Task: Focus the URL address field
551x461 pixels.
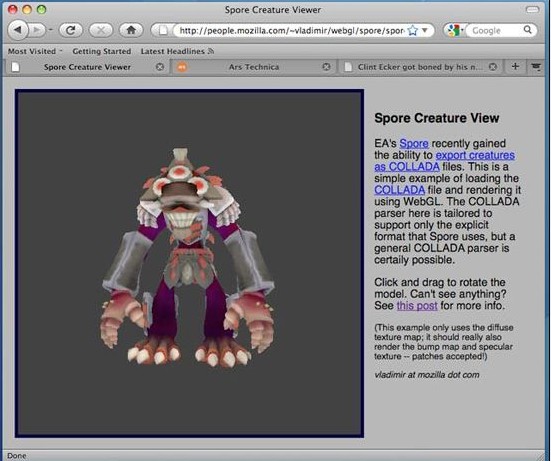Action: (x=292, y=31)
